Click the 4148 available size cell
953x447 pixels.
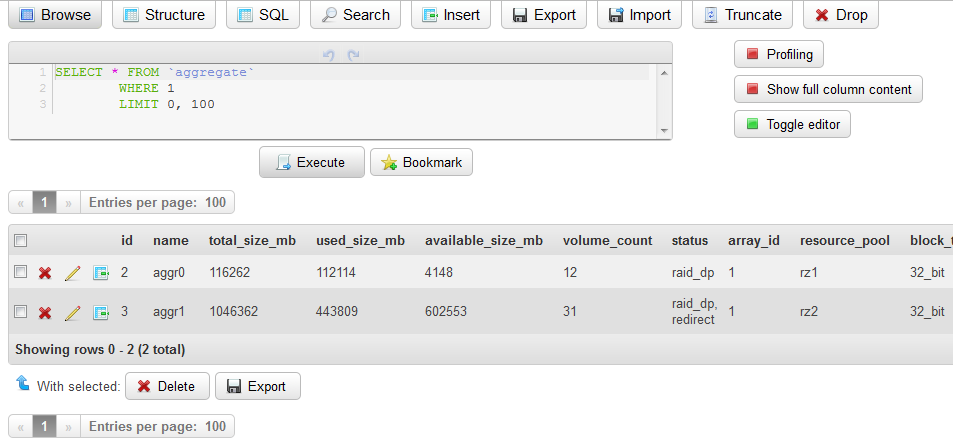tap(439, 272)
